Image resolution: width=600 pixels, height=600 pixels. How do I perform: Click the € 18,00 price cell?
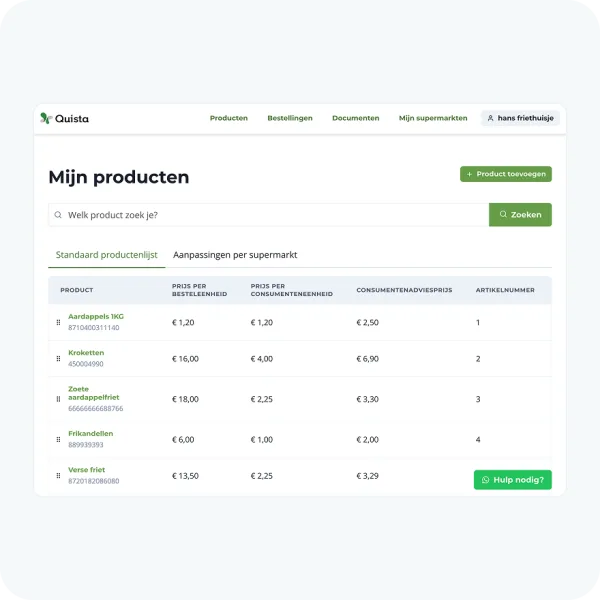(185, 399)
